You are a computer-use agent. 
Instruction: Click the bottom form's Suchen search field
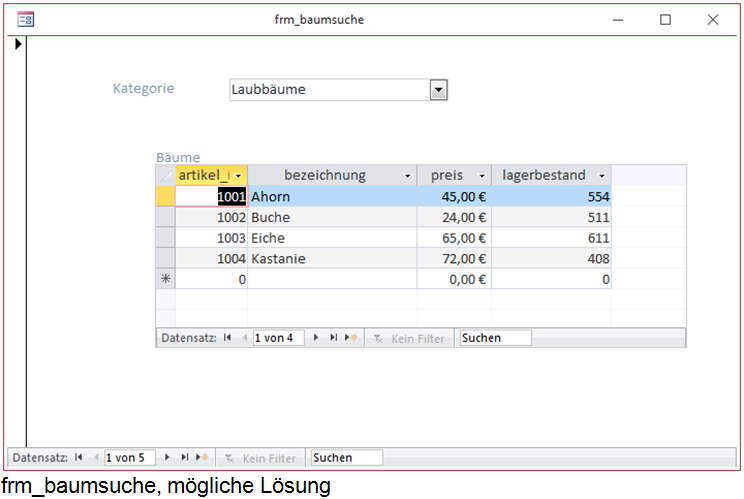(x=346, y=457)
